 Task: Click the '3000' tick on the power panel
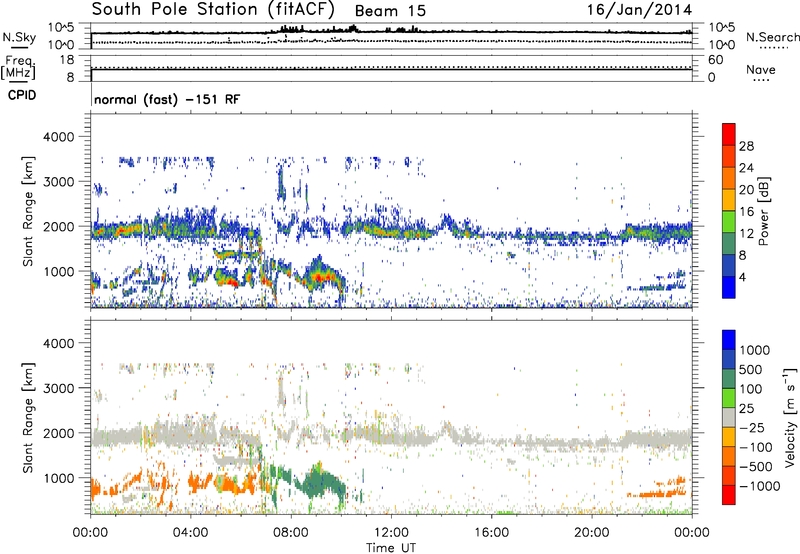(59, 182)
